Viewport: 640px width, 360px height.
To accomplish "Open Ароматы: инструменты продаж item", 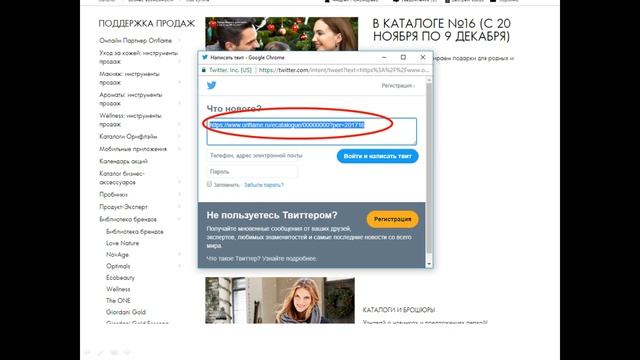I will coord(131,99).
